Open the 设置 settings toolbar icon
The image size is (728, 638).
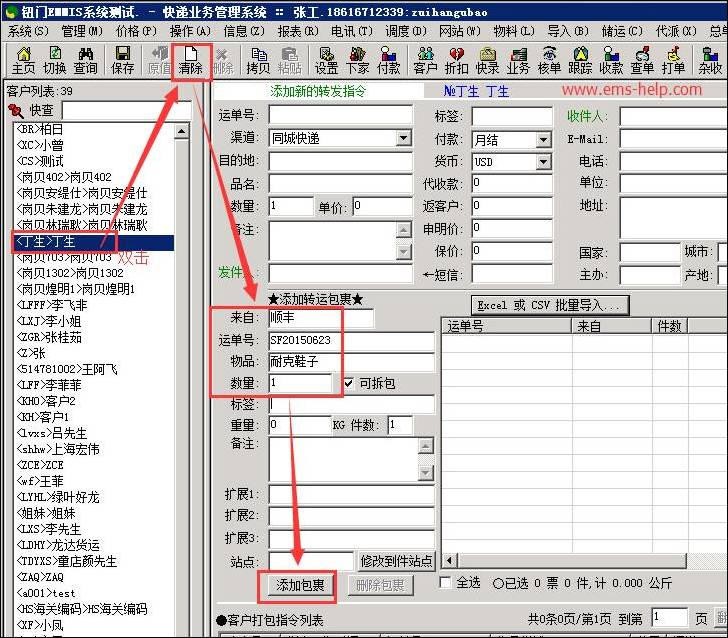click(x=326, y=61)
